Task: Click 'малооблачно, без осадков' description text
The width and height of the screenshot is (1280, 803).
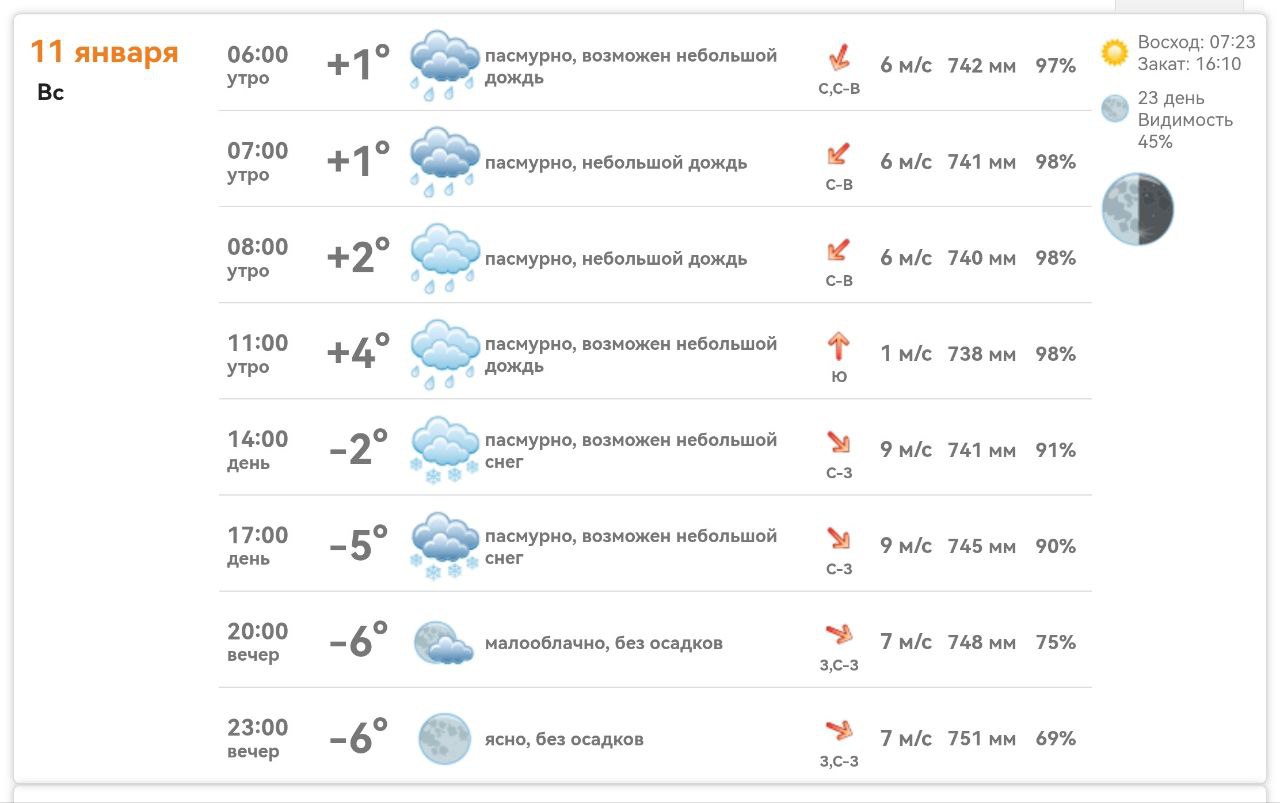Action: (603, 643)
